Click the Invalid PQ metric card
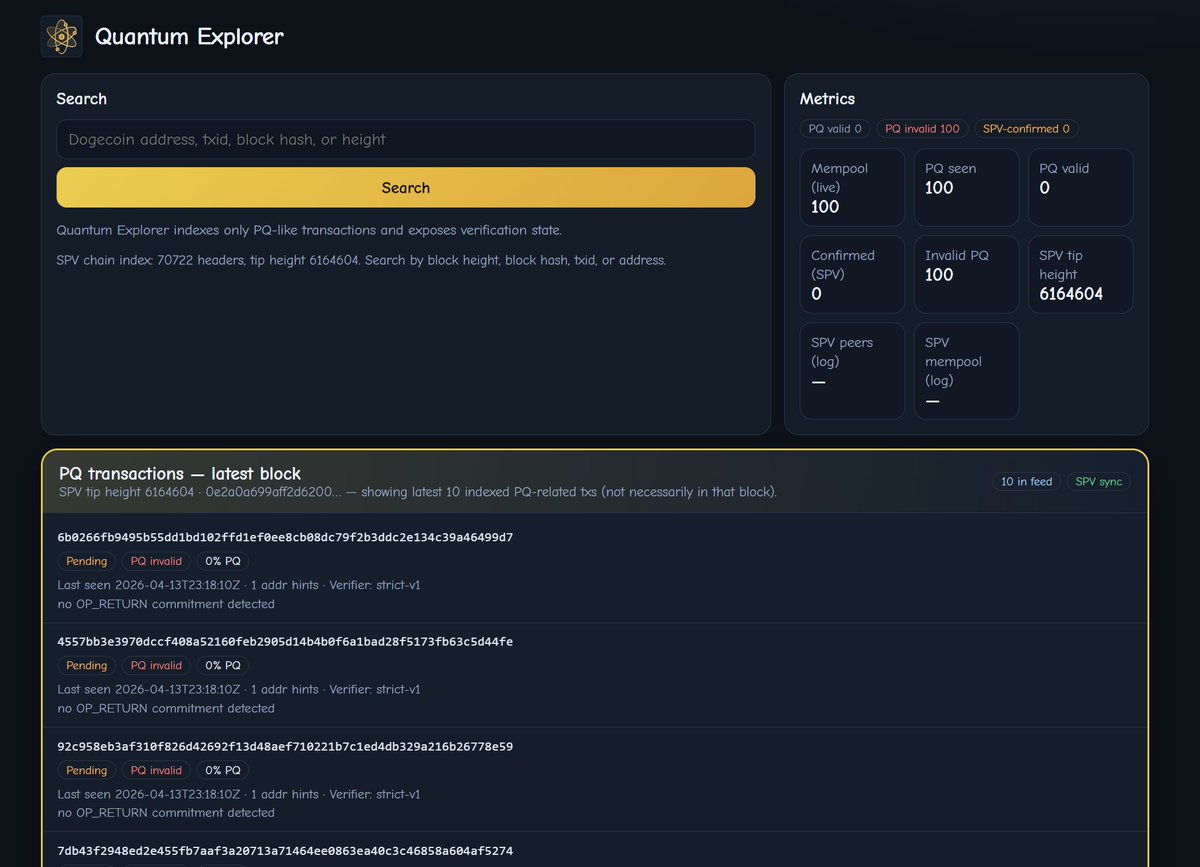Viewport: 1200px width, 867px height. [966, 275]
